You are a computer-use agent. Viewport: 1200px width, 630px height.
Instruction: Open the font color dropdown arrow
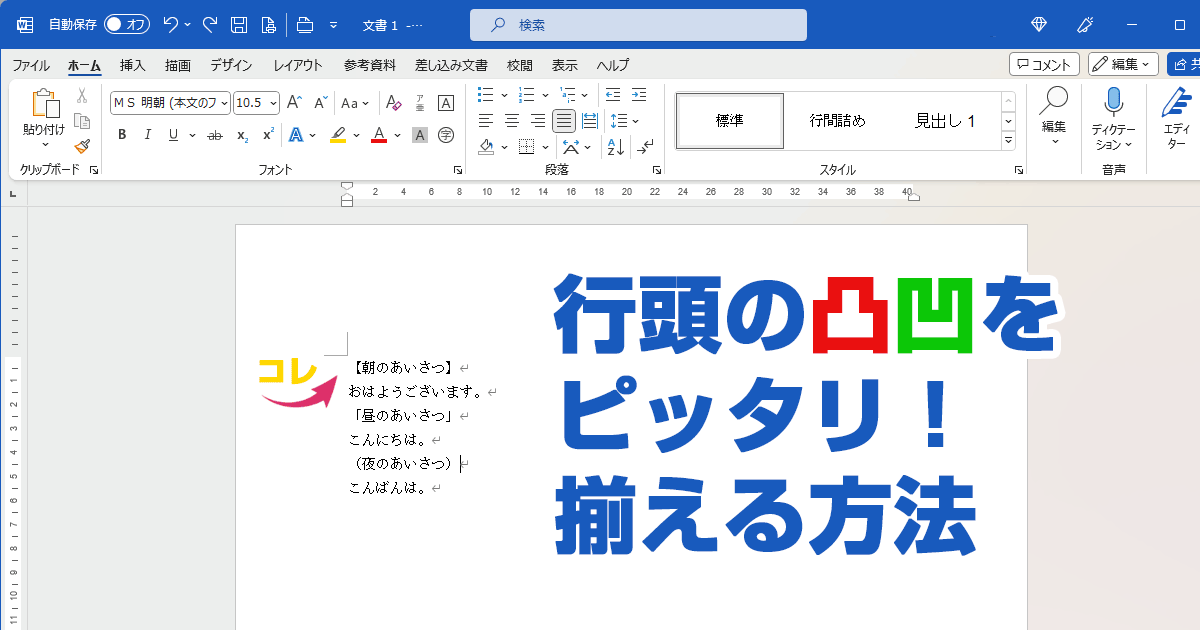pos(396,134)
